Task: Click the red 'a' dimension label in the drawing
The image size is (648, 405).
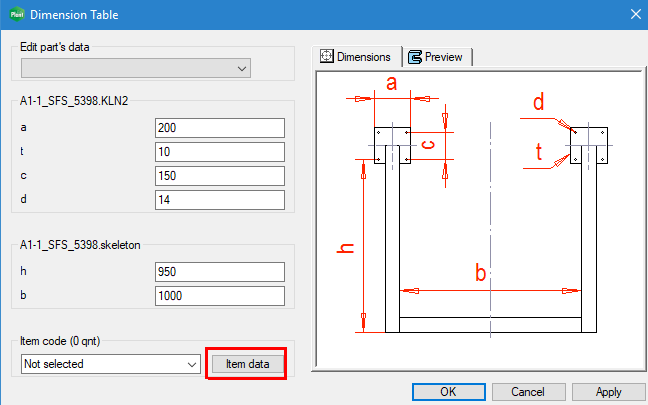Action: pos(392,84)
